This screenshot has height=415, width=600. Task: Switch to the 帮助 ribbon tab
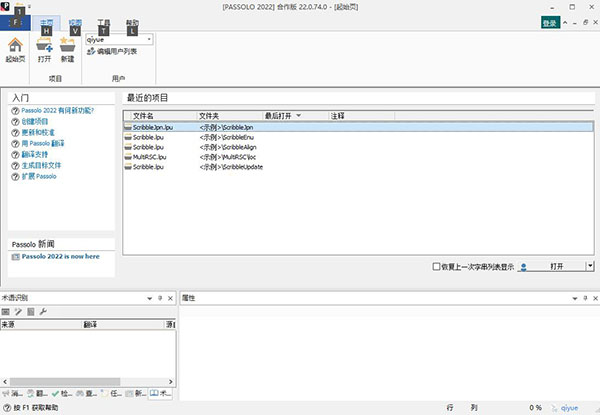pyautogui.click(x=132, y=23)
